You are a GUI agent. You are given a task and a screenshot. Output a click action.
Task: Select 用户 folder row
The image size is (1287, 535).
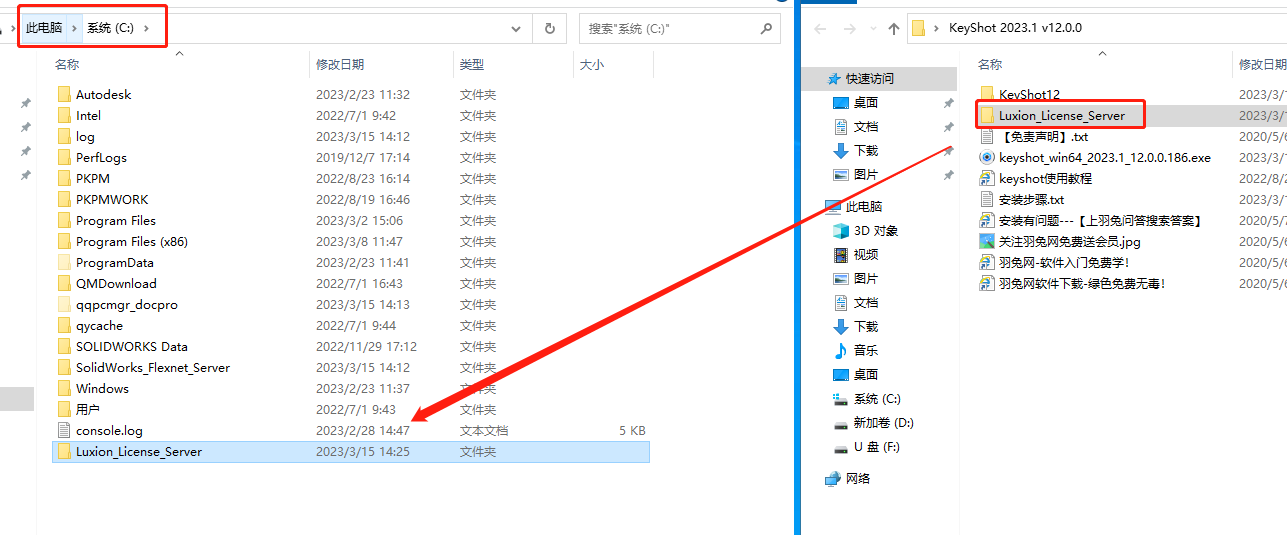click(x=350, y=409)
